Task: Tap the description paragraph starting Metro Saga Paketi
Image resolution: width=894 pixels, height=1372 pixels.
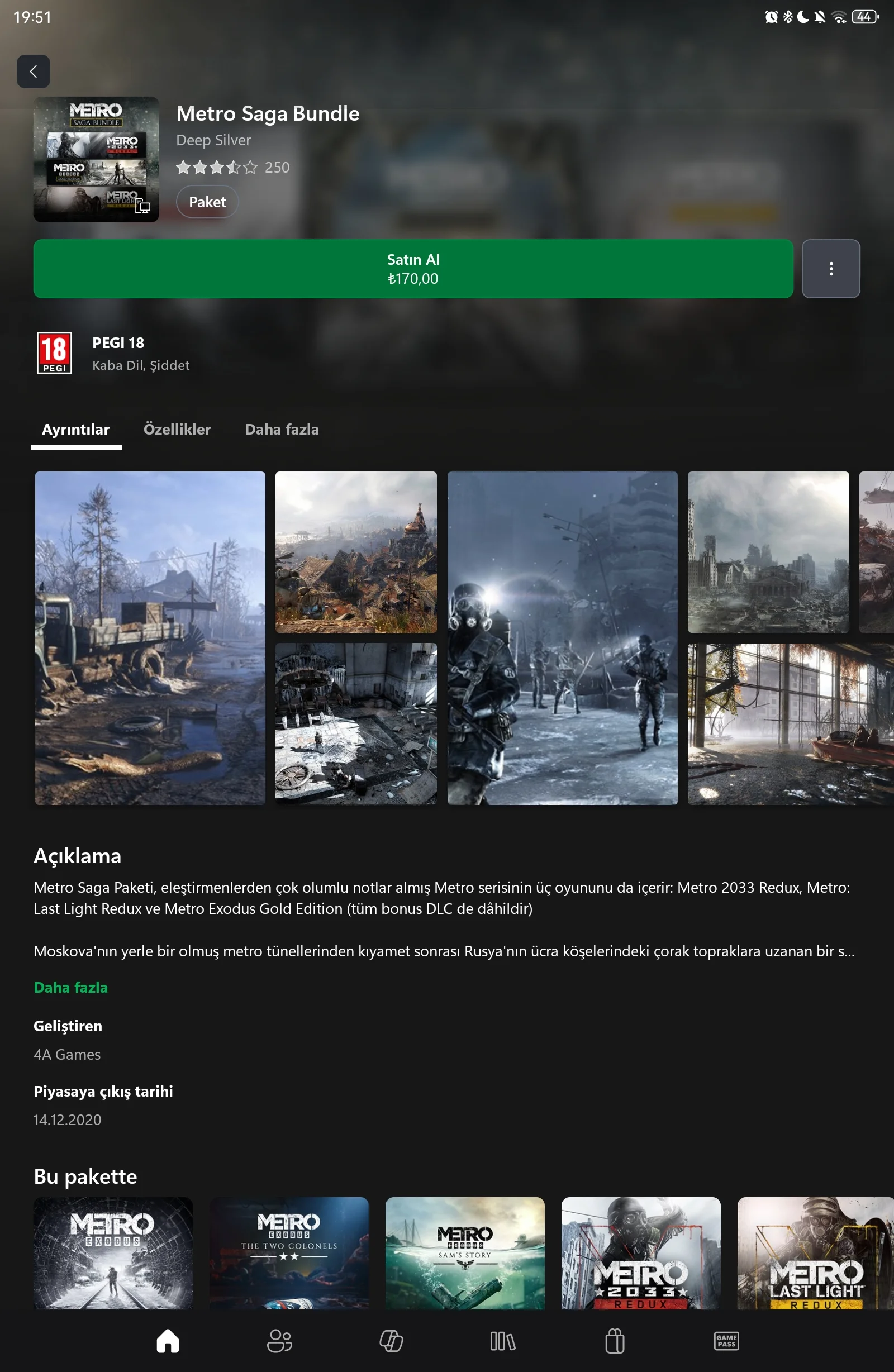Action: tap(442, 898)
